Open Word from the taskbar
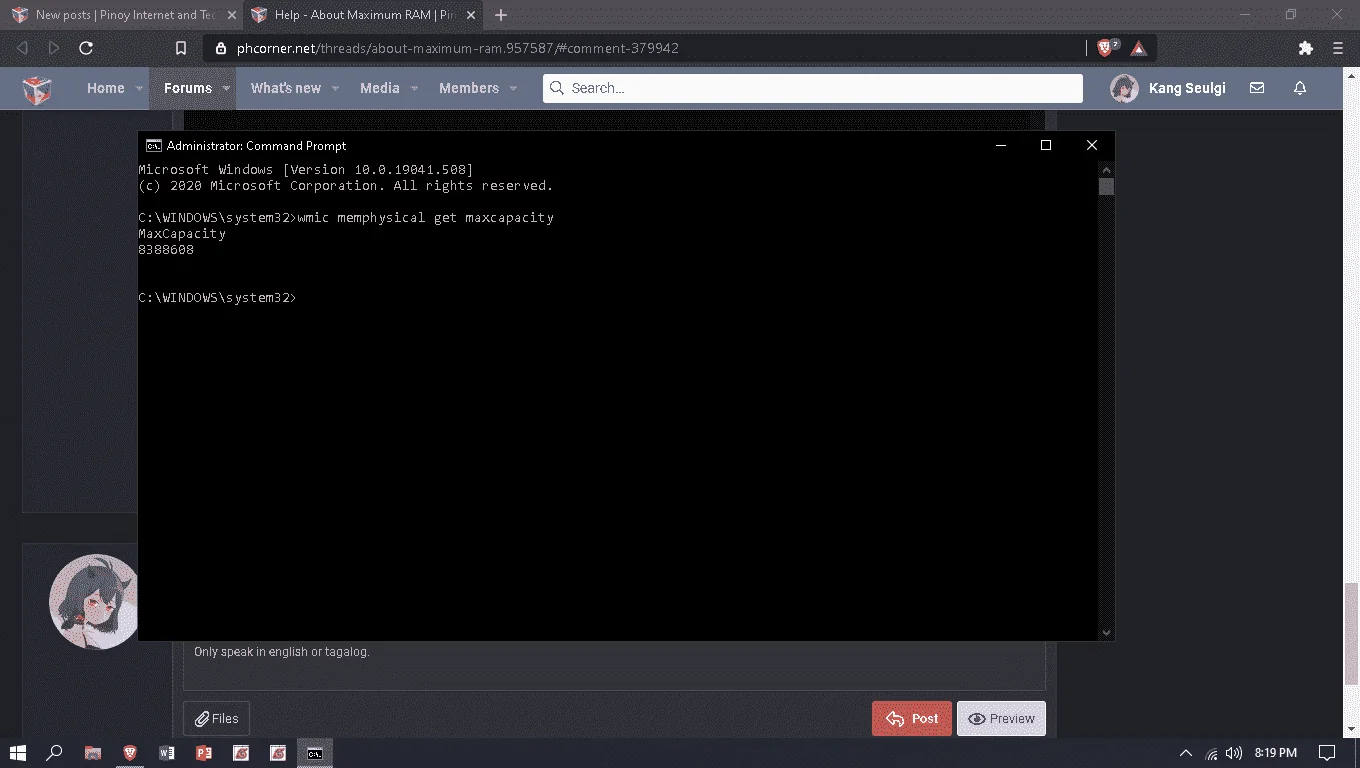 point(166,752)
